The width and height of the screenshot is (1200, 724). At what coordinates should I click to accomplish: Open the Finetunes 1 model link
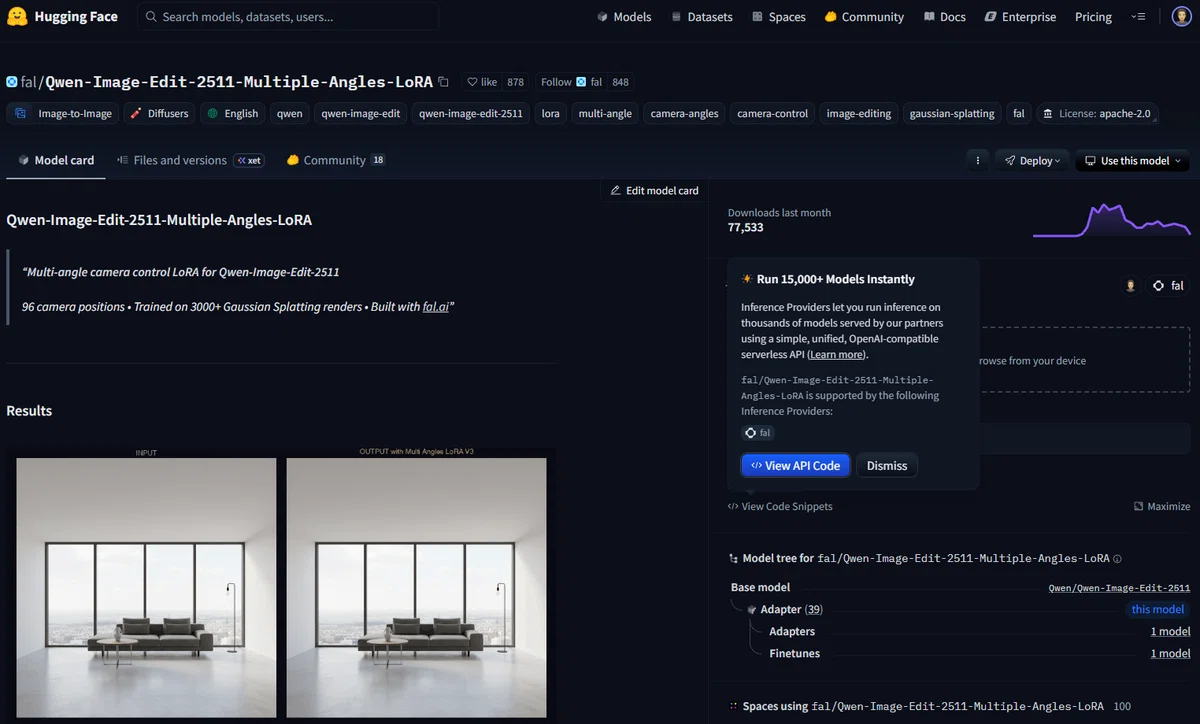pyautogui.click(x=1170, y=653)
